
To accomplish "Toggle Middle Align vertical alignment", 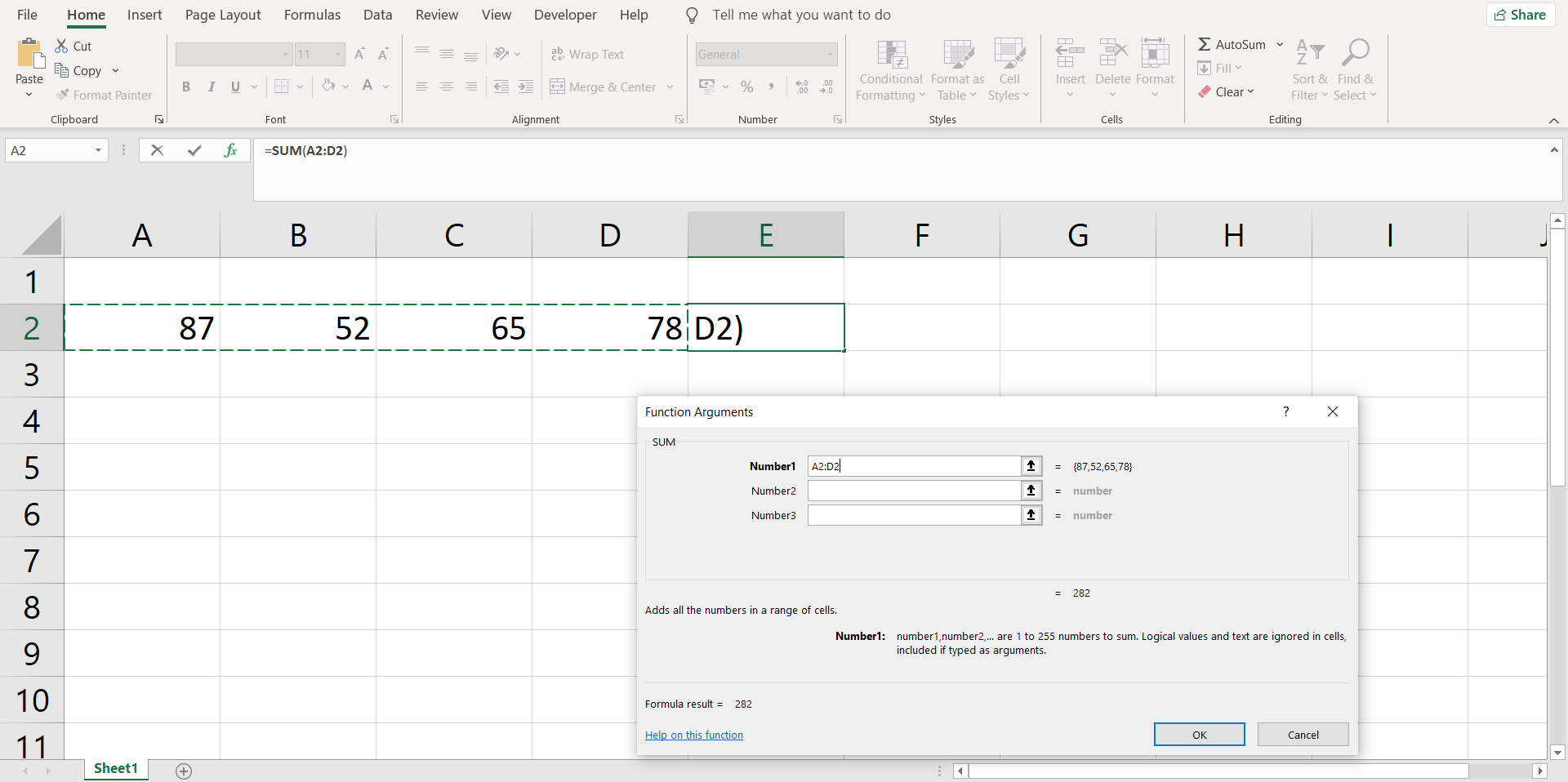I will click(446, 54).
